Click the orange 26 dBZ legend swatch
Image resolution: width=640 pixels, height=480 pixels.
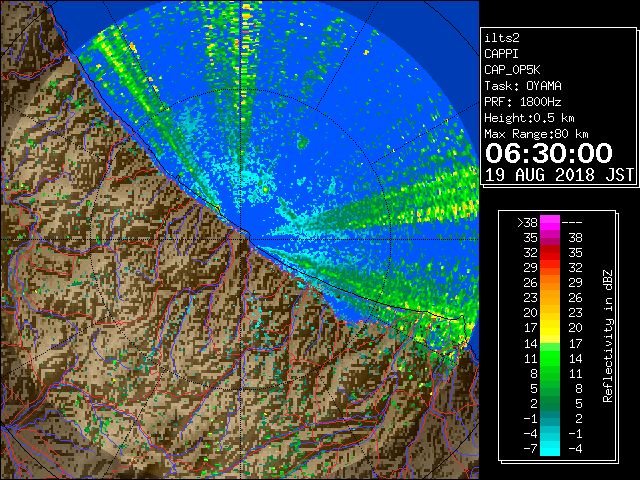[x=550, y=283]
